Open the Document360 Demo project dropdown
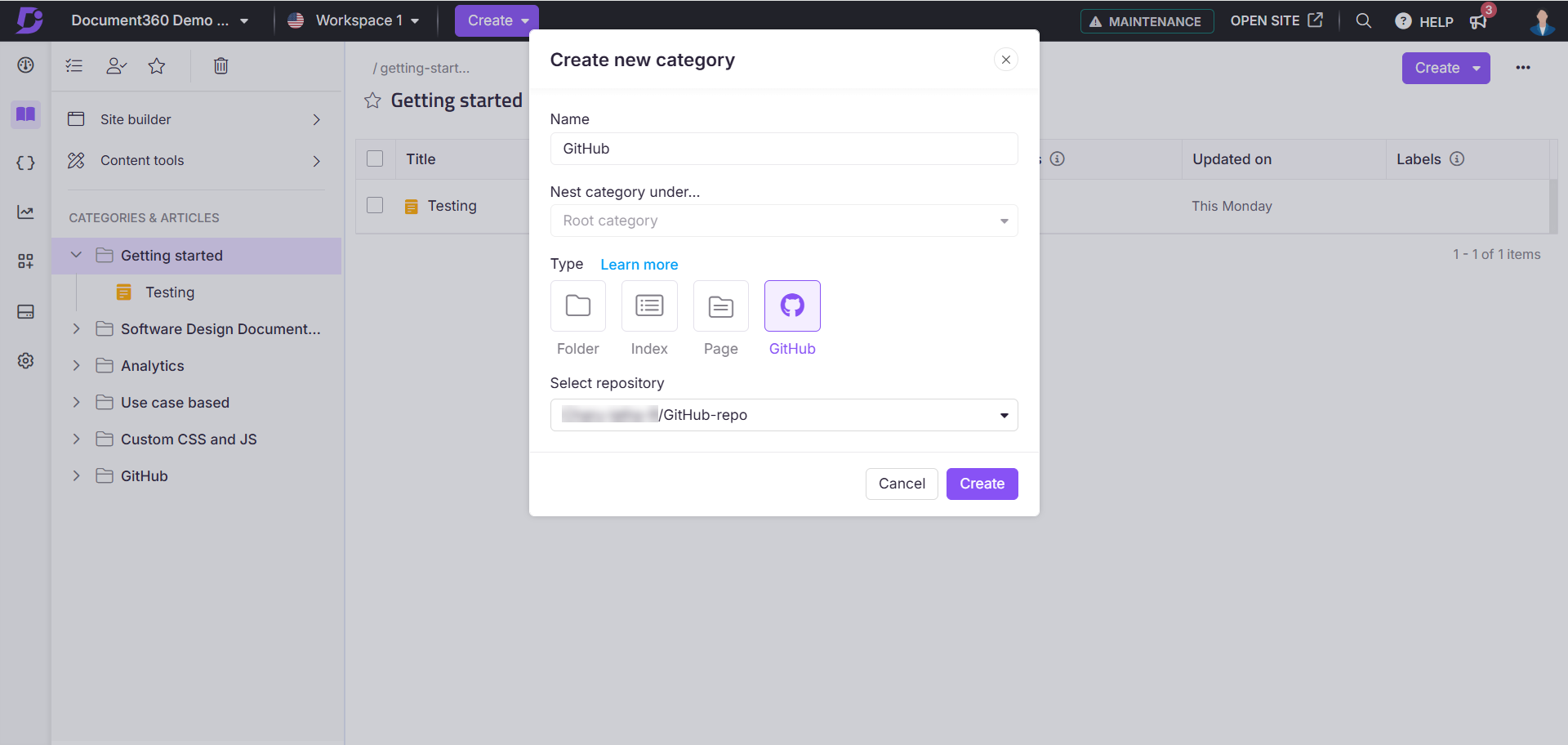The width and height of the screenshot is (1568, 745). tap(160, 20)
